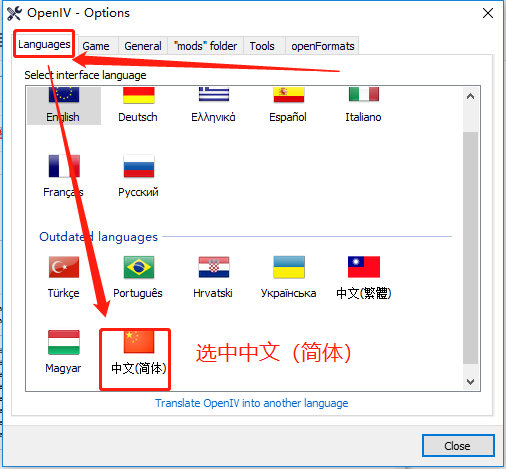Select the Hrvatski Croatian flag
506x469 pixels.
point(214,267)
